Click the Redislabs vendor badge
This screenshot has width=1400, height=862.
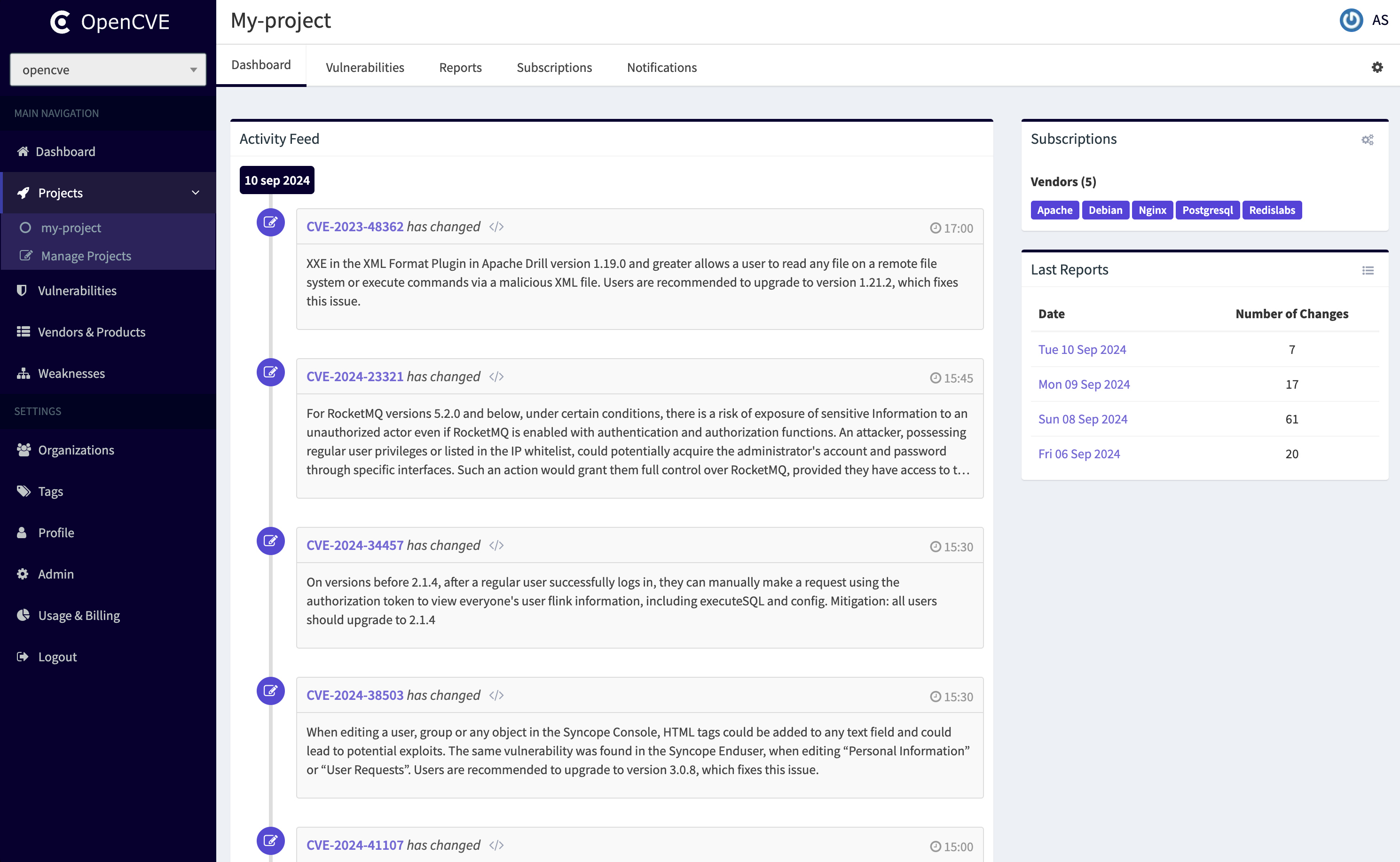click(1271, 210)
